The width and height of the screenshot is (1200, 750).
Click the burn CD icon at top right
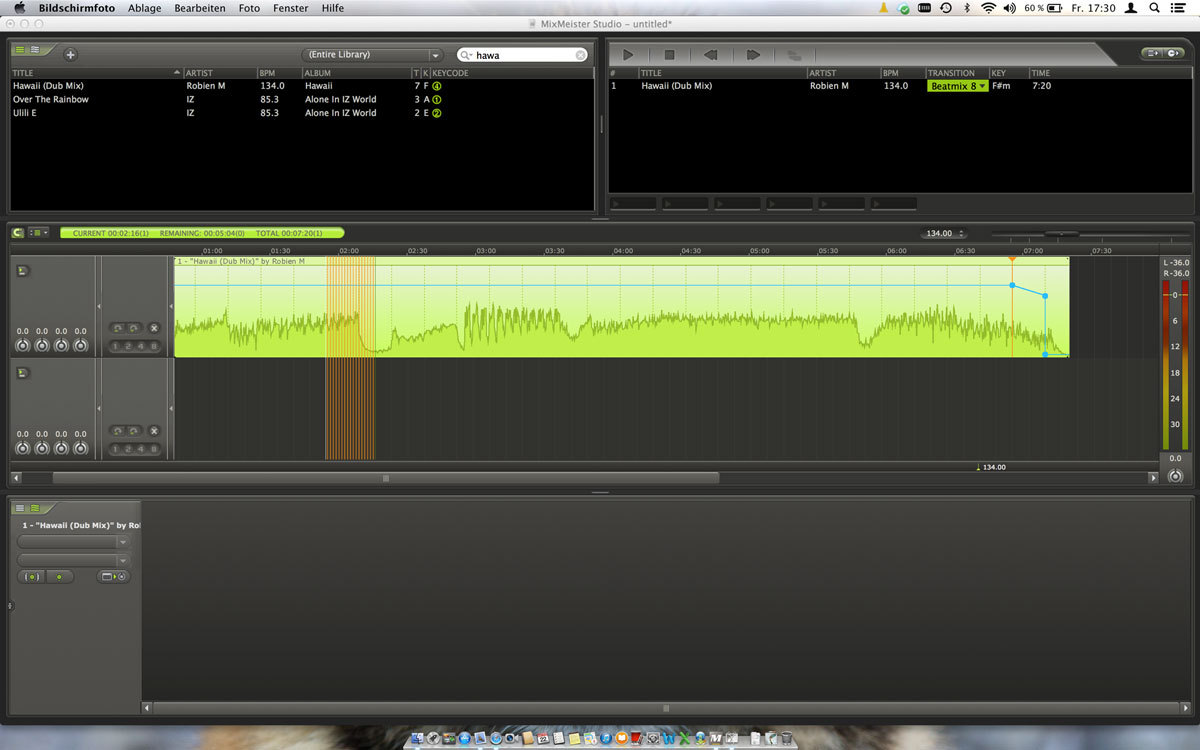tap(1173, 53)
